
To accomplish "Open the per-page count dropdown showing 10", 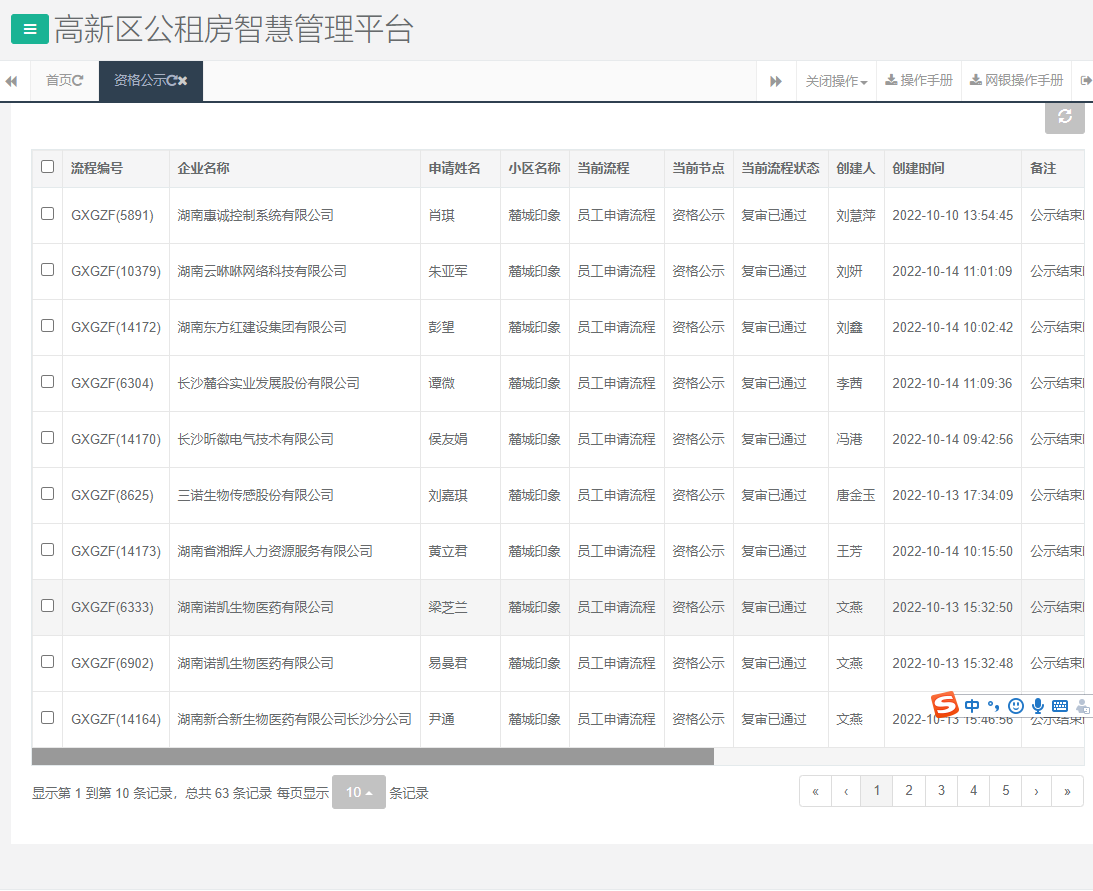I will click(x=358, y=791).
